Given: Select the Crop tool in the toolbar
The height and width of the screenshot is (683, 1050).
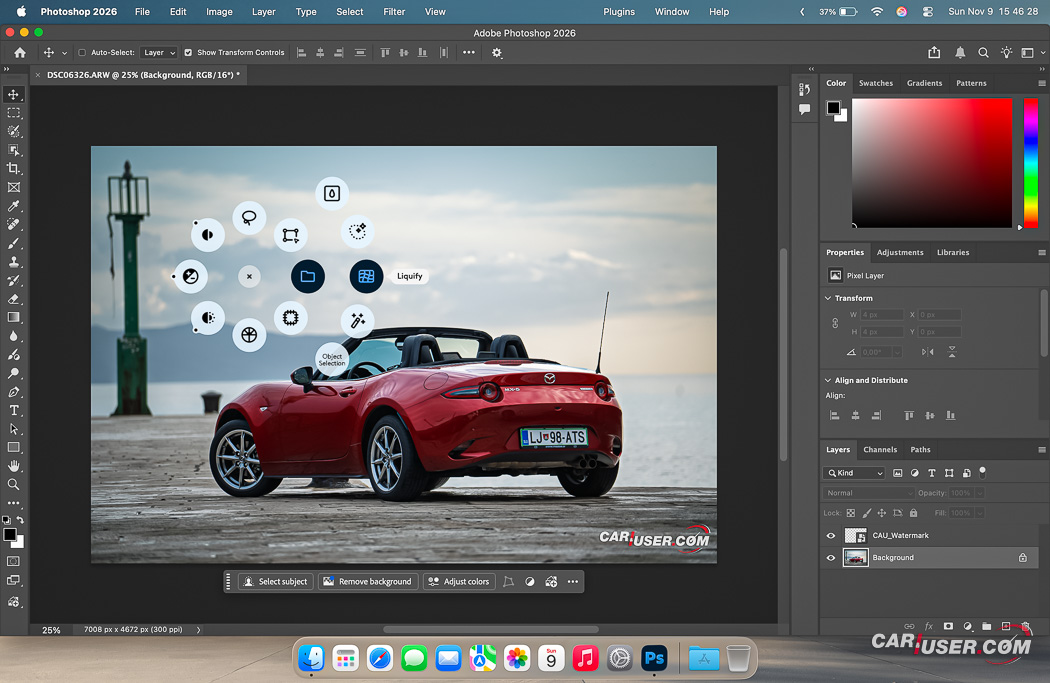Looking at the screenshot, I should coord(14,168).
